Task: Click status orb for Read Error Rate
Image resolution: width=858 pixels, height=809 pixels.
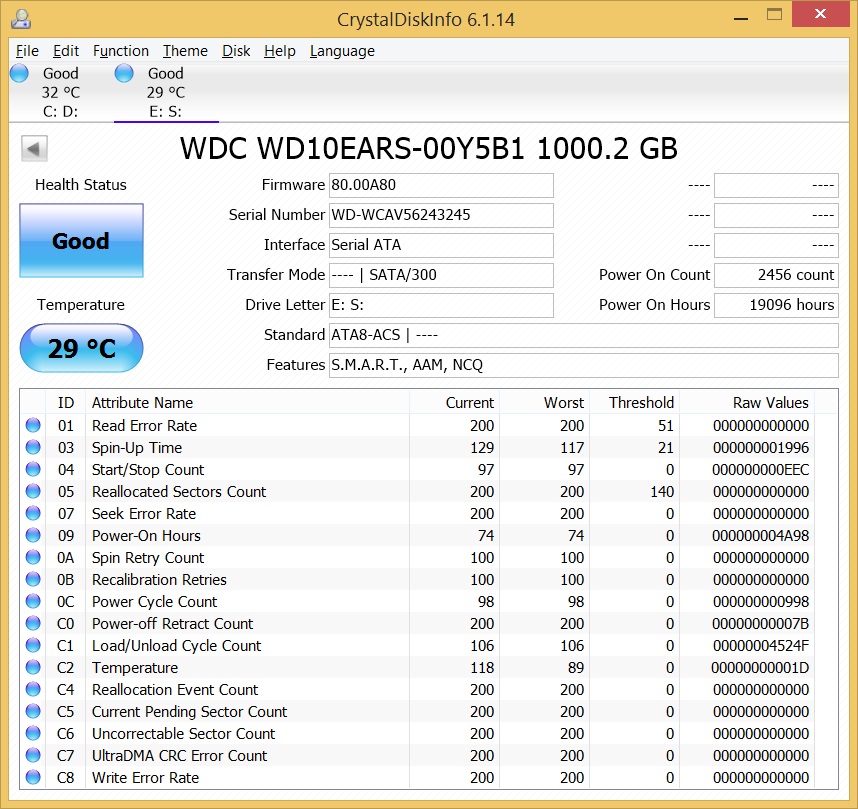Action: [33, 425]
